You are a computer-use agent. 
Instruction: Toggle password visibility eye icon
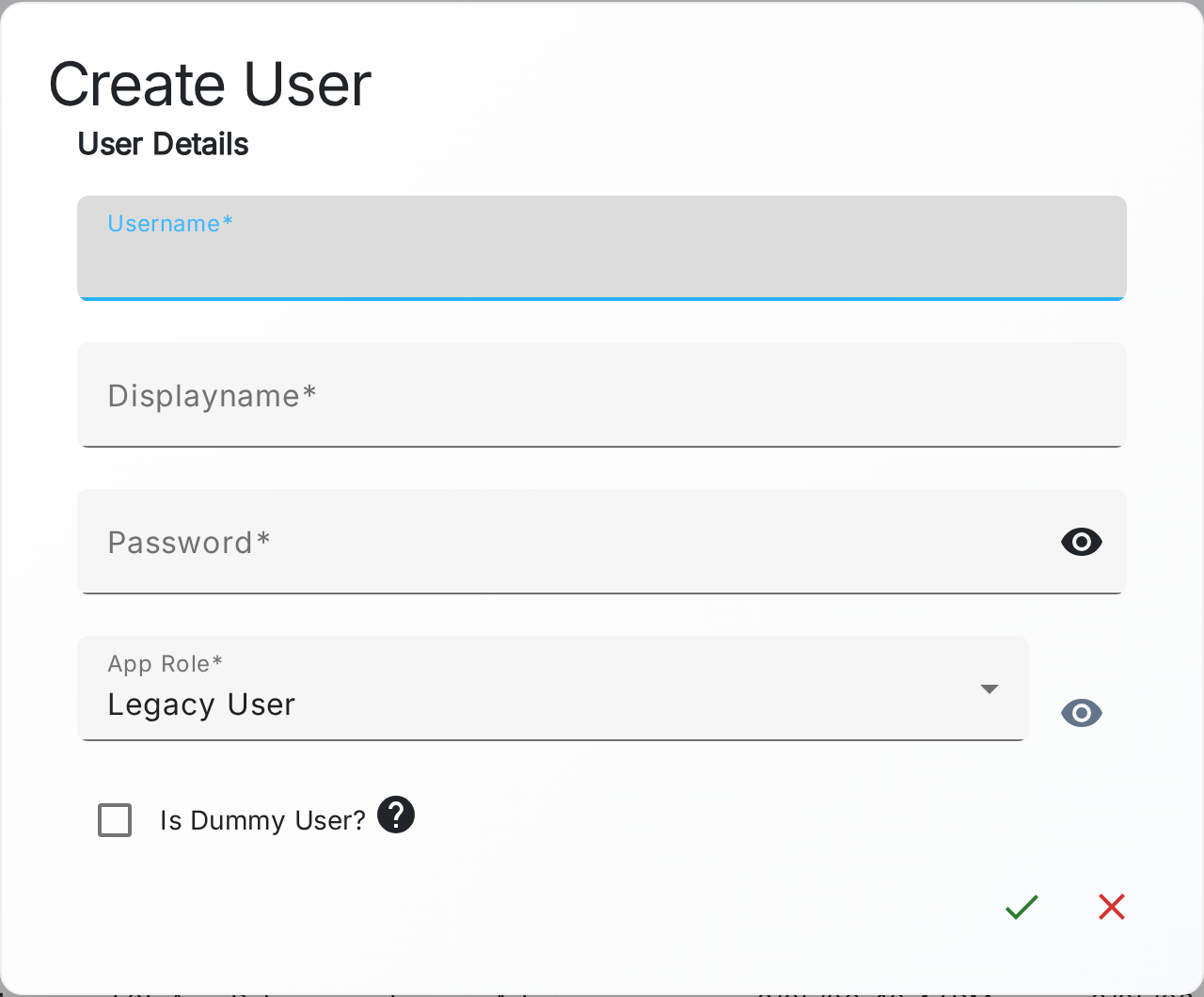click(1082, 542)
